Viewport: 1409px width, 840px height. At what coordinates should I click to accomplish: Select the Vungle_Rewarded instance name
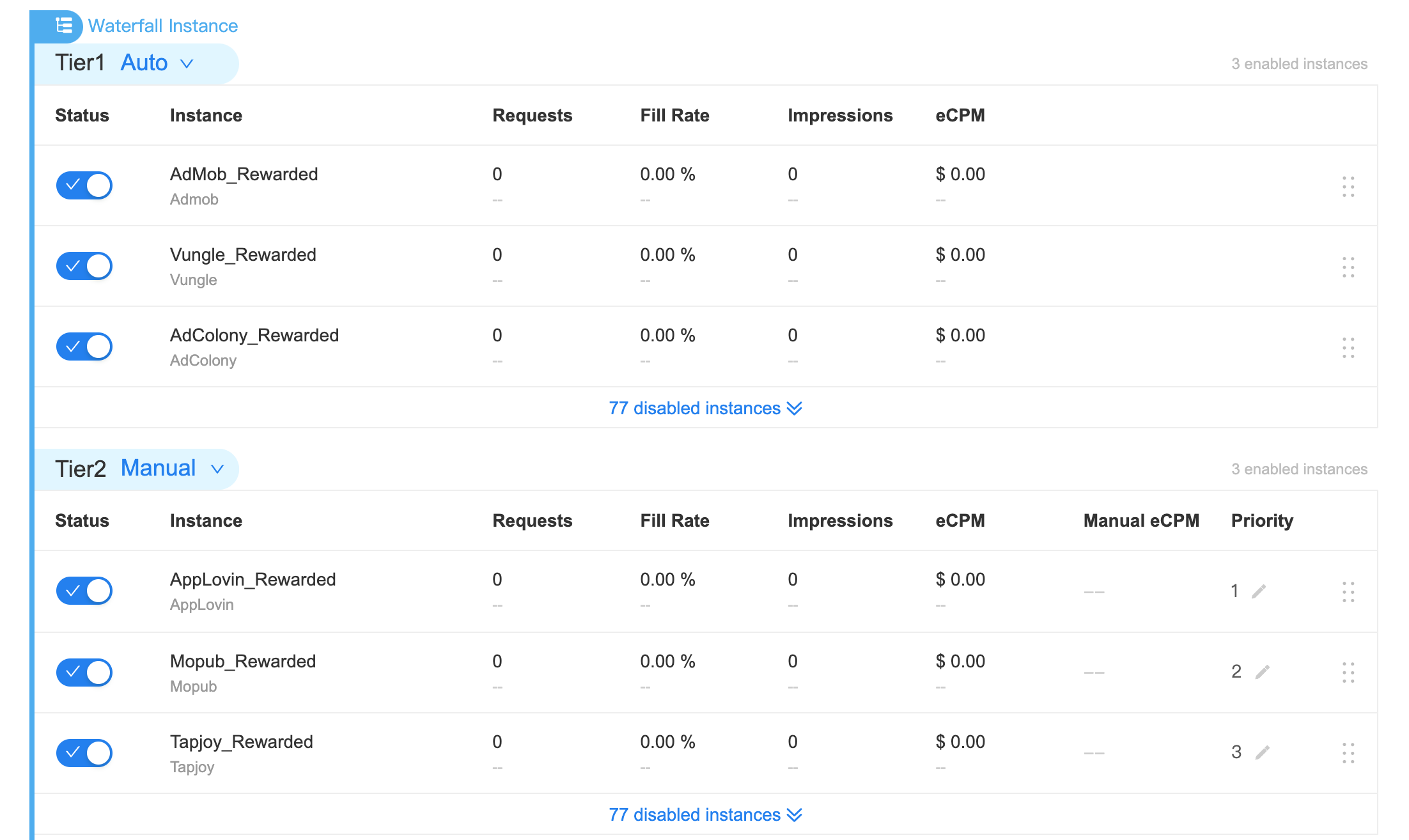point(243,254)
